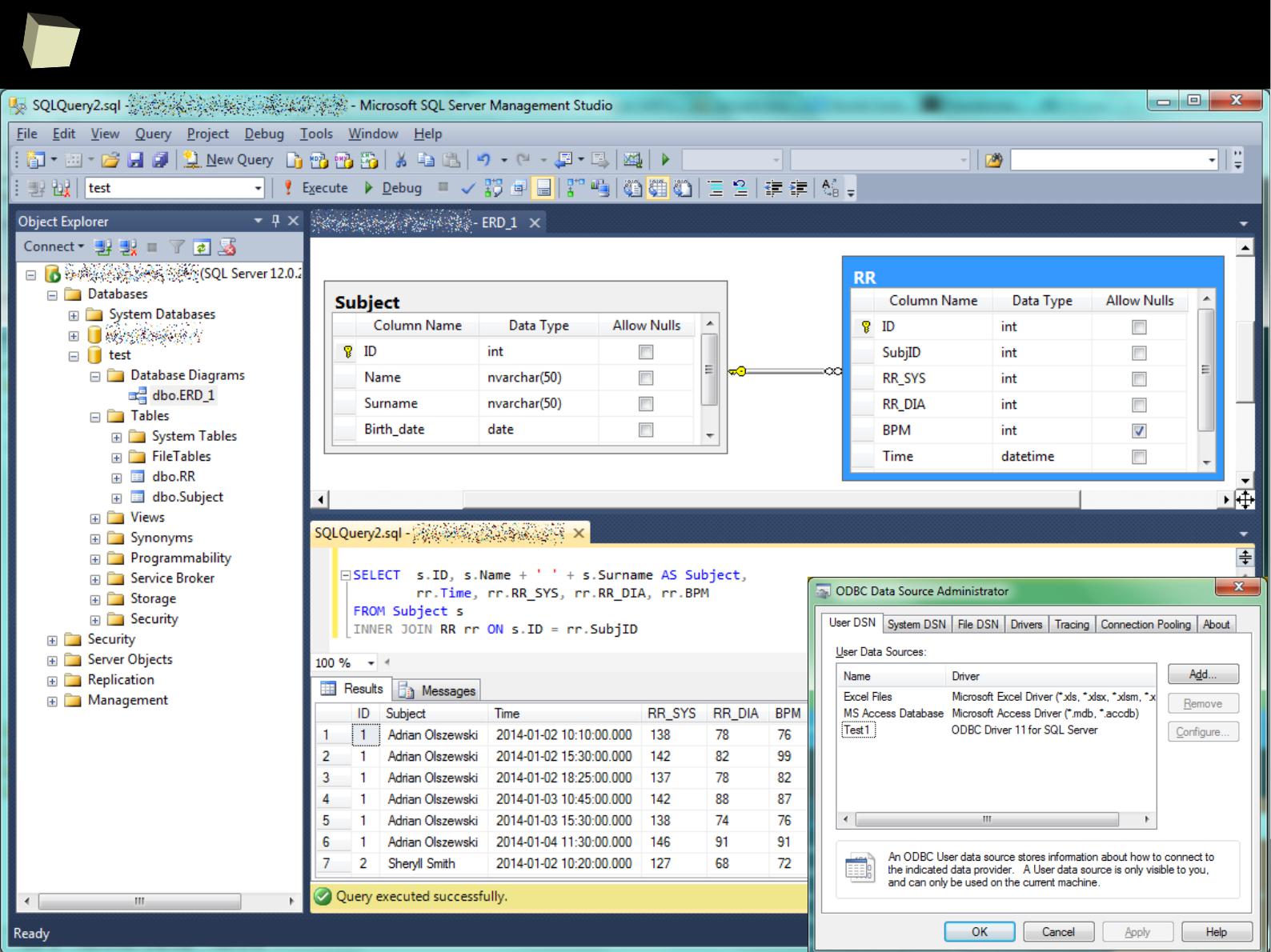The height and width of the screenshot is (952, 1271).
Task: Toggle Allow Nulls for RR RR_DIA column
Action: [x=1139, y=405]
